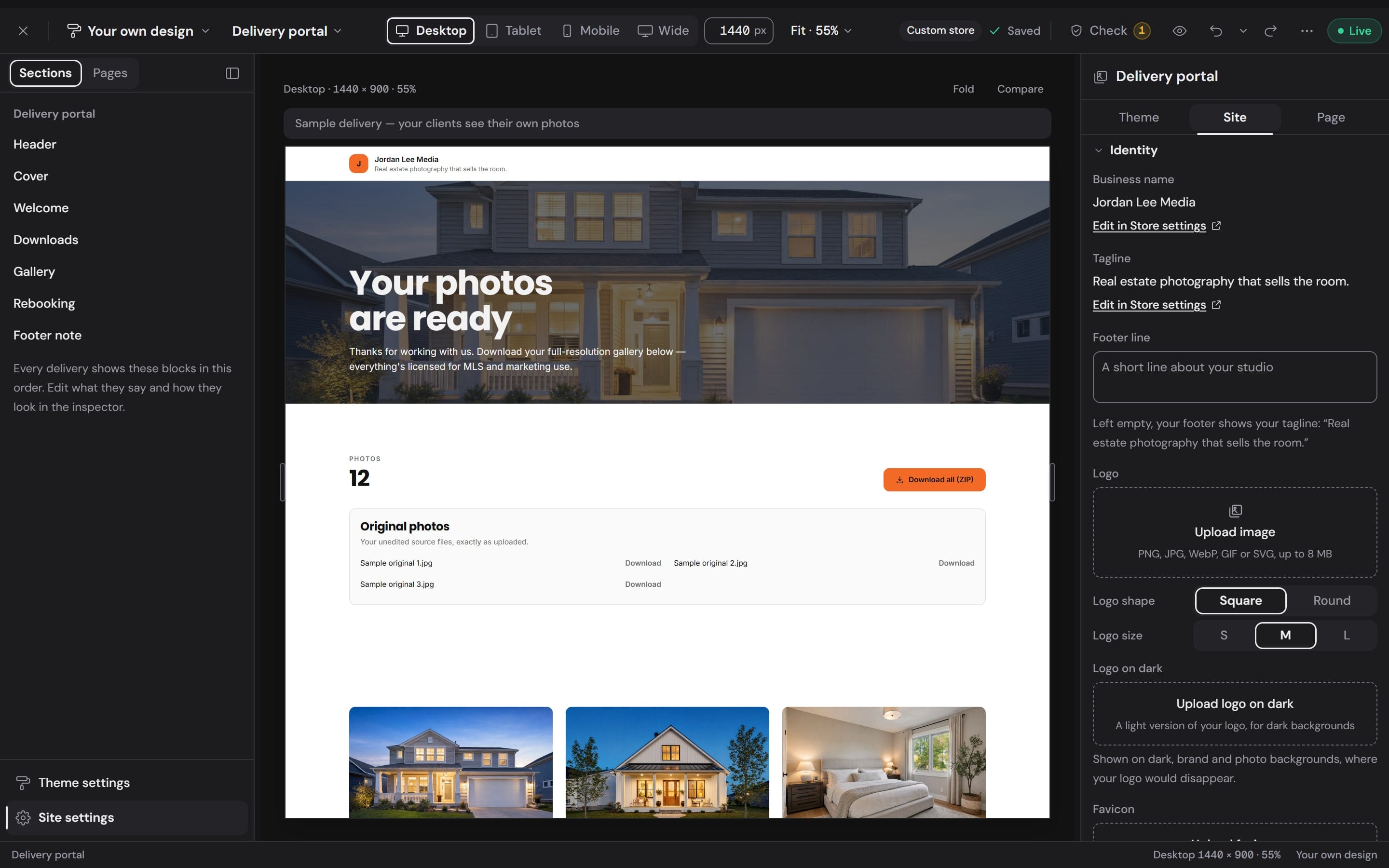
Task: Switch to Wide viewport
Action: 663,30
